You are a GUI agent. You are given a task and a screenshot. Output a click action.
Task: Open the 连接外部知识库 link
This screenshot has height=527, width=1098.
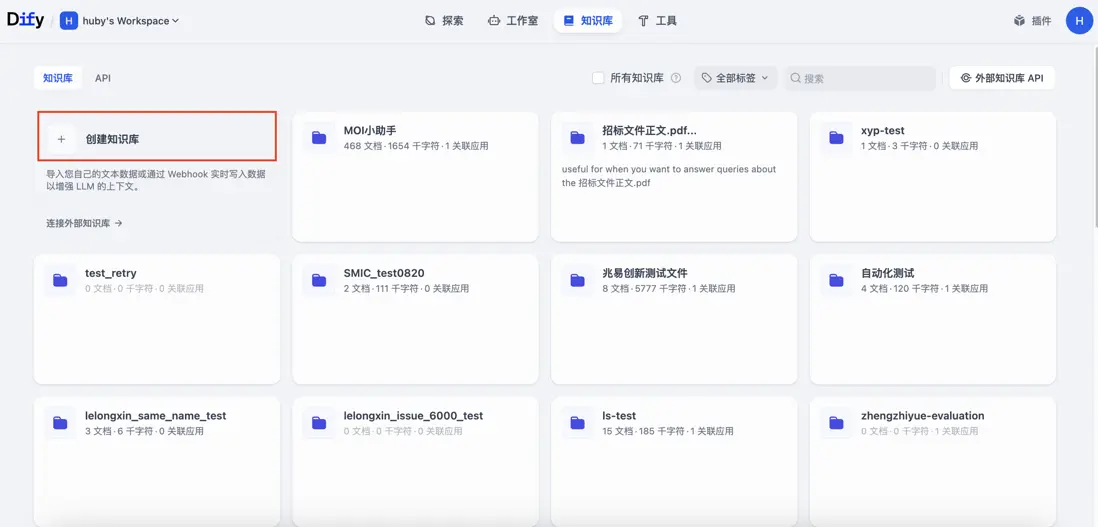(85, 223)
